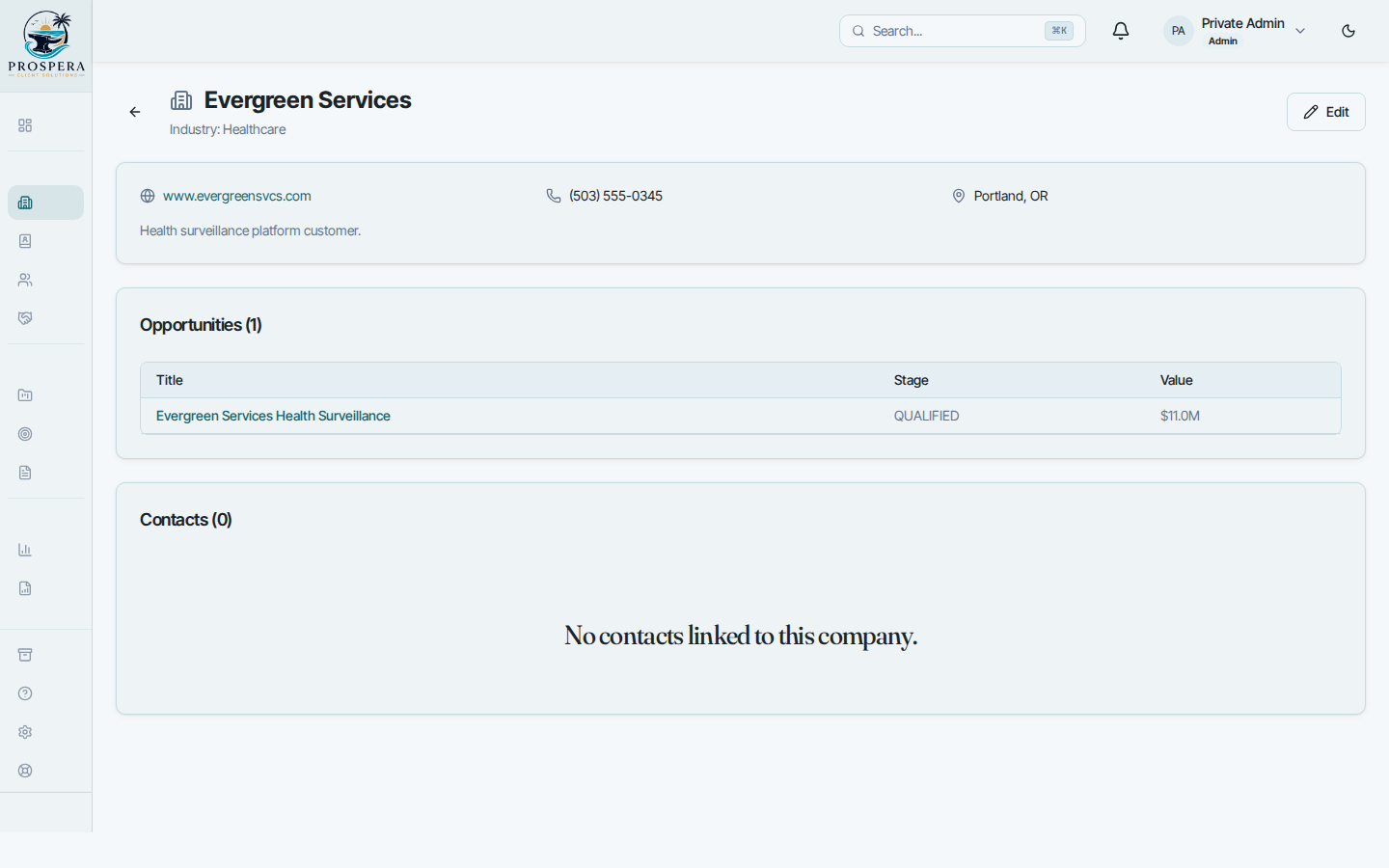Click the globe icon beside the website
This screenshot has height=868, width=1389.
click(x=148, y=196)
